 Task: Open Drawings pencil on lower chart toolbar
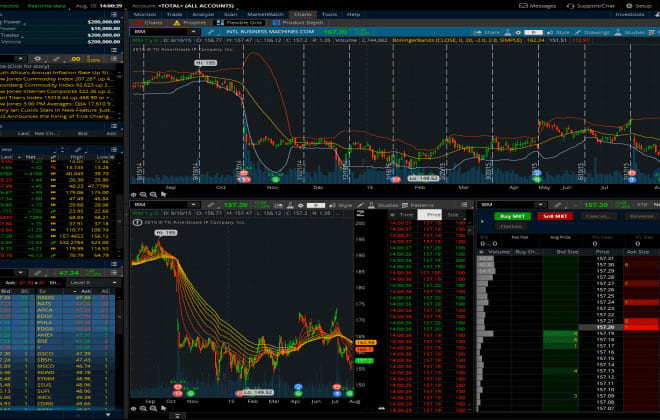(x=360, y=205)
